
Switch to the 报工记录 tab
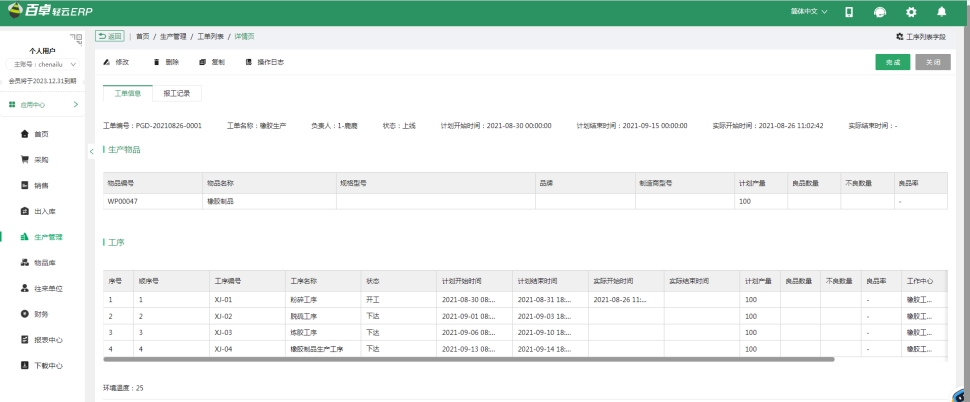click(176, 93)
